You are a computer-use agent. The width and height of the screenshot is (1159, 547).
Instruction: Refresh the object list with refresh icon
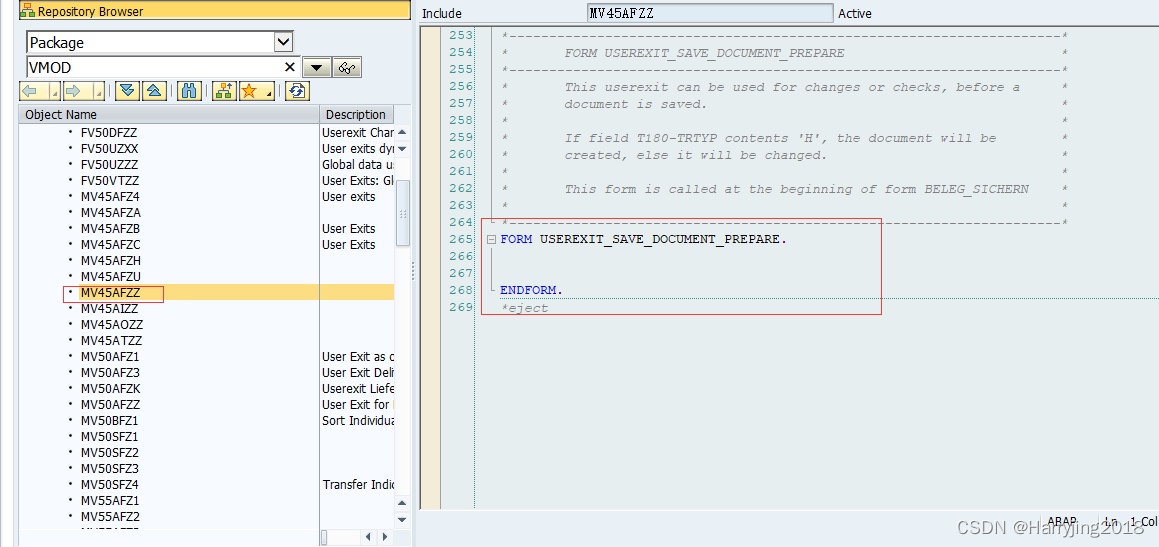tap(297, 91)
